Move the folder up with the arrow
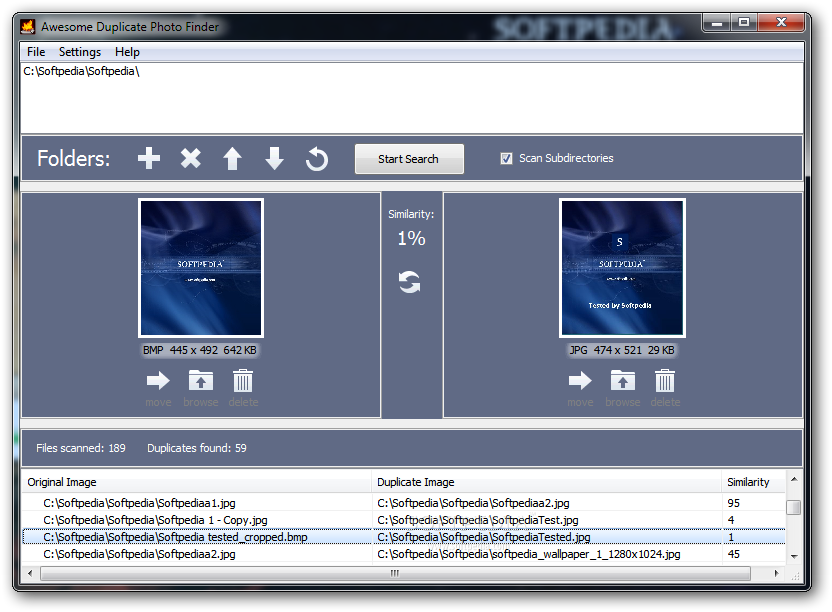This screenshot has height=612, width=832. pos(232,158)
